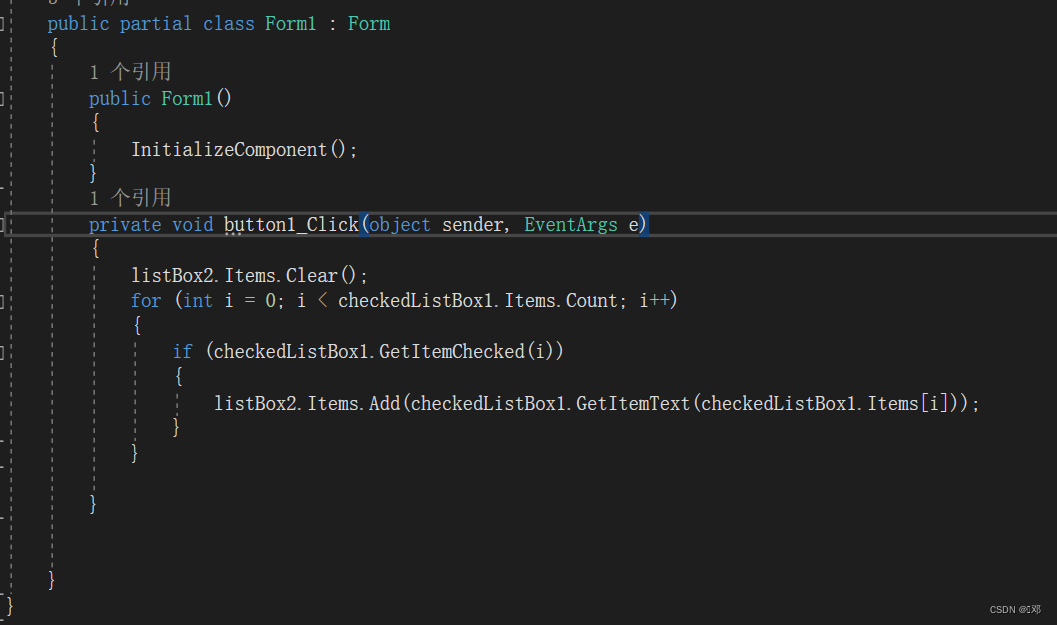Collapse the button1_Click method body

click(4, 225)
